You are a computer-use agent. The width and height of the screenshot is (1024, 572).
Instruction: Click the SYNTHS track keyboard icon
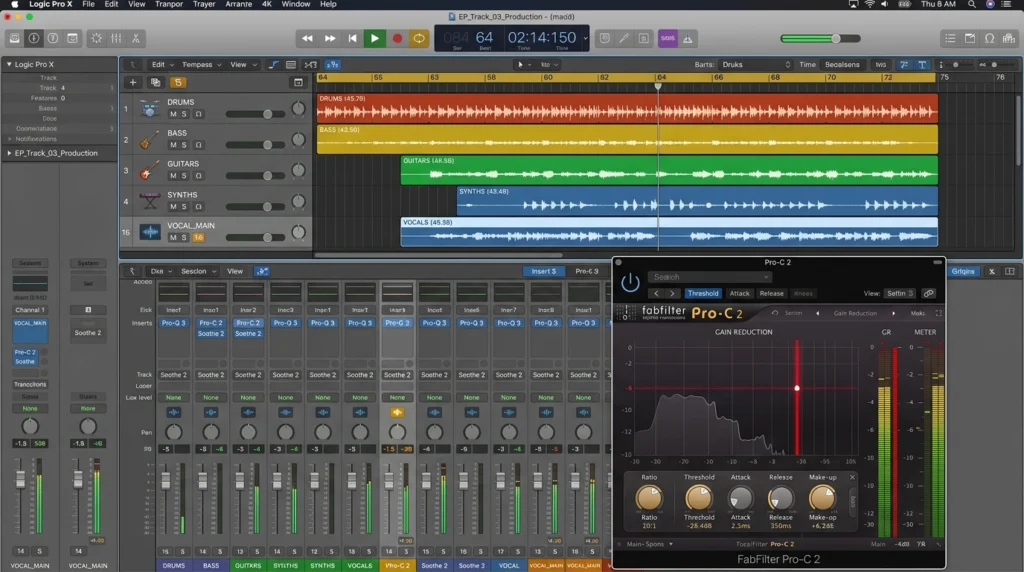(x=150, y=201)
